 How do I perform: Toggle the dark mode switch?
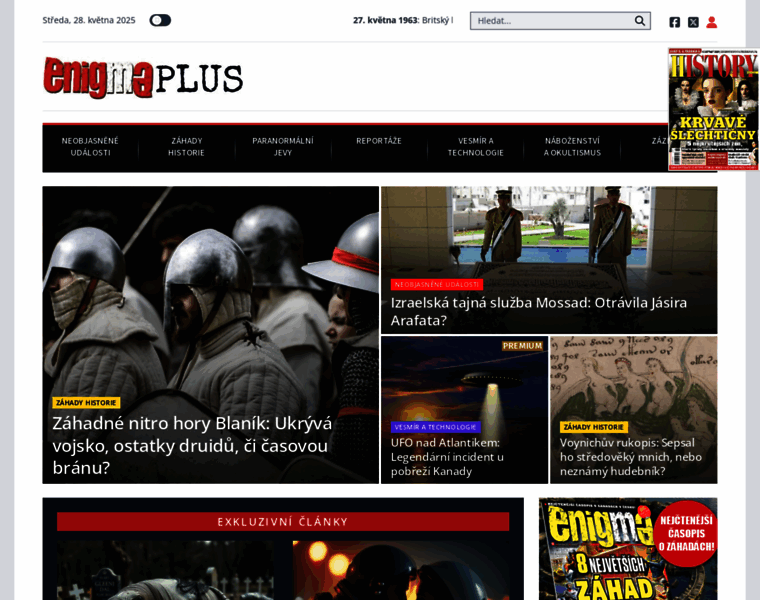(160, 20)
